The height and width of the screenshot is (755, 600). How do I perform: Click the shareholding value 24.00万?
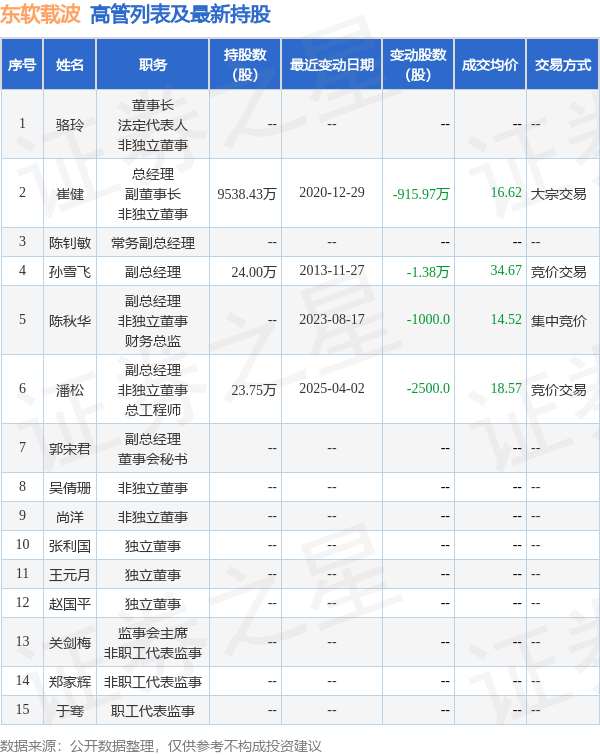254,272
